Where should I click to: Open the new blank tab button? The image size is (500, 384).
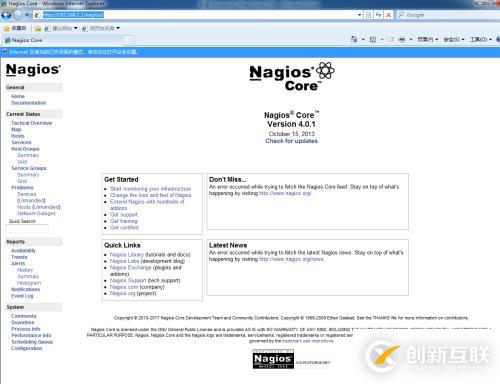tap(129, 40)
